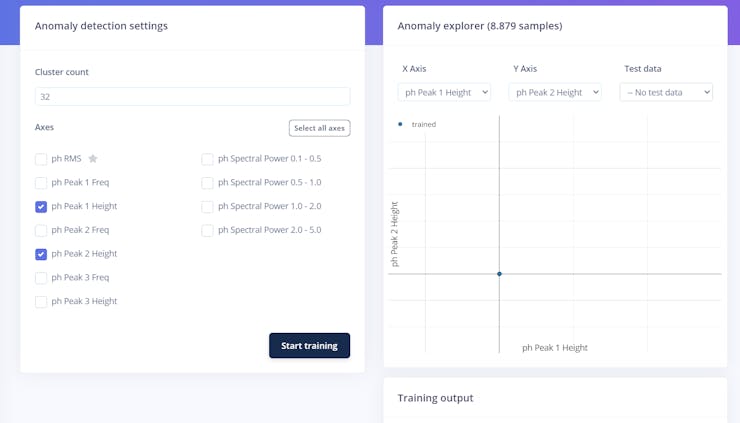Screen dimensions: 740x423
Task: Select the ph Peak 3 Freq checkbox
Action: pyautogui.click(x=41, y=278)
